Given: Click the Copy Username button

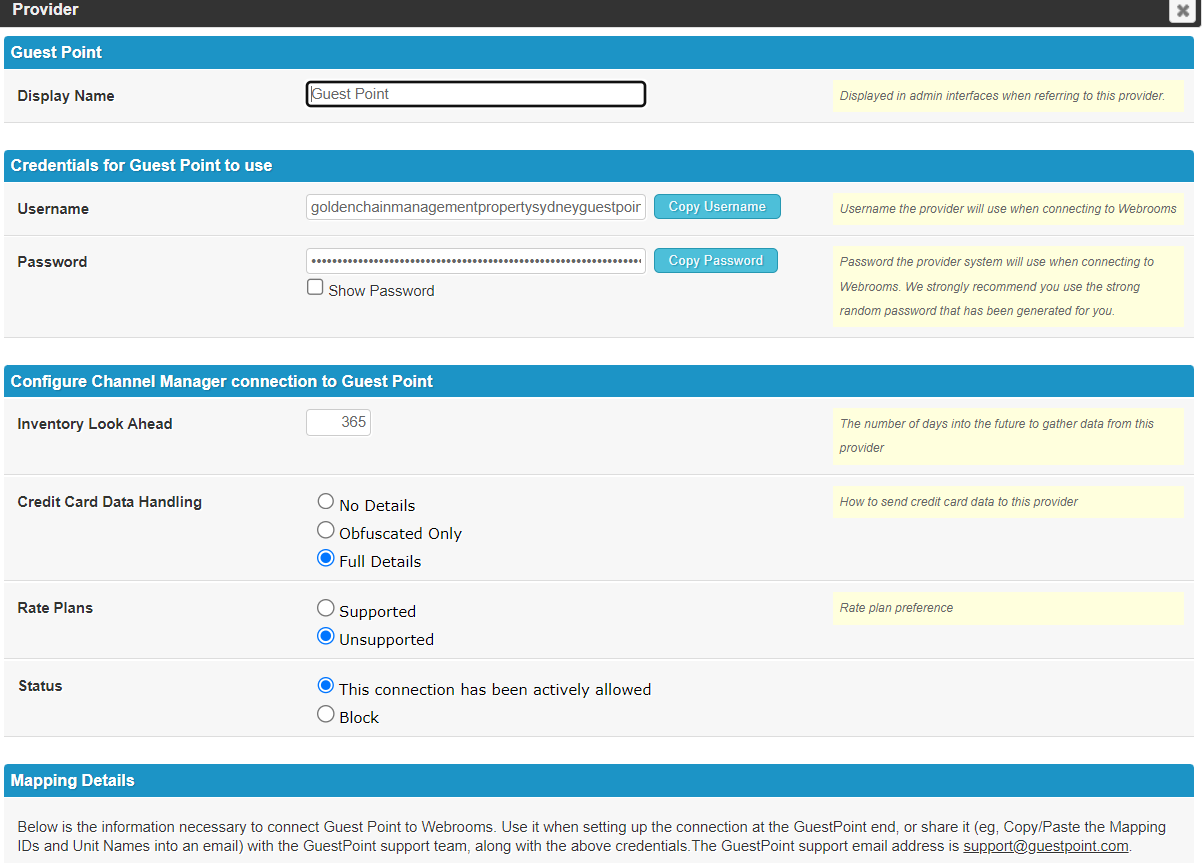Looking at the screenshot, I should coord(717,207).
